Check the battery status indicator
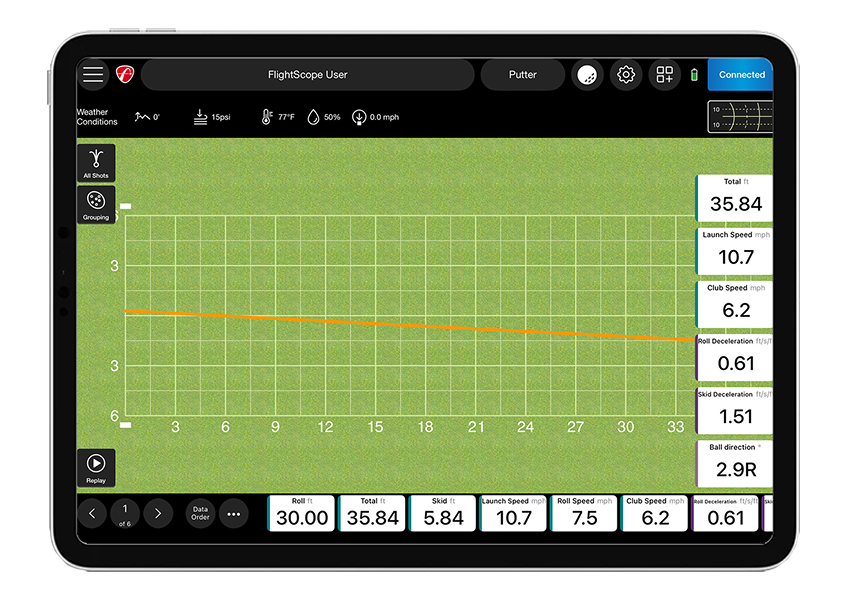The width and height of the screenshot is (850, 600). coord(695,75)
